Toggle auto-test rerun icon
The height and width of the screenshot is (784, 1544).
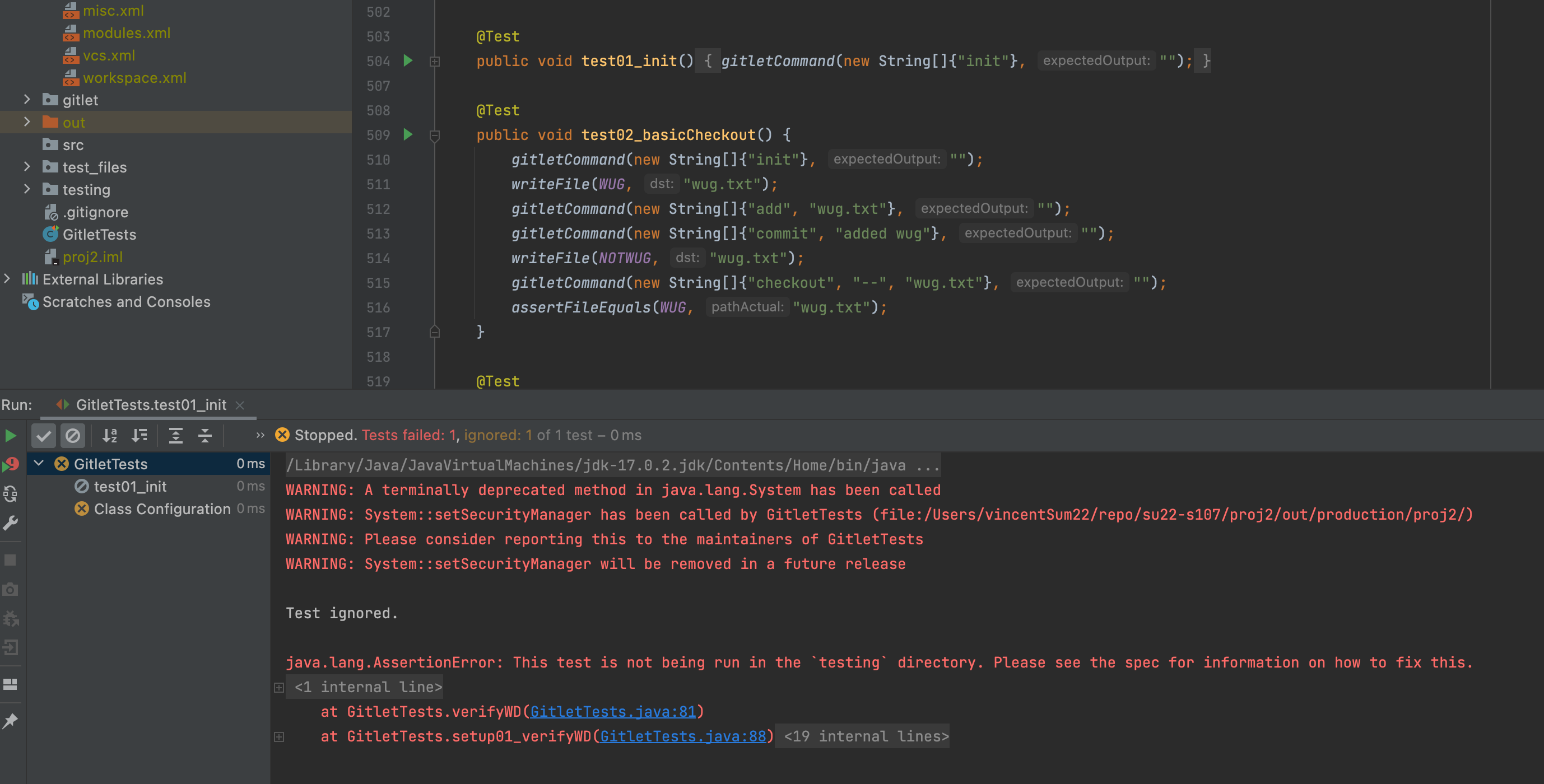10,494
